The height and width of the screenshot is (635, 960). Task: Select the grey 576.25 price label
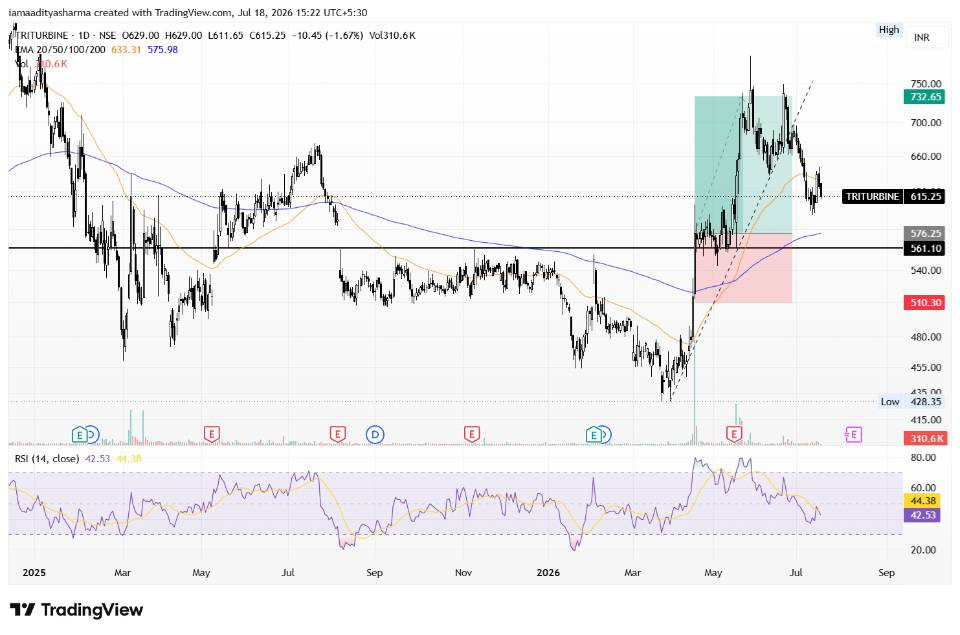coord(925,233)
